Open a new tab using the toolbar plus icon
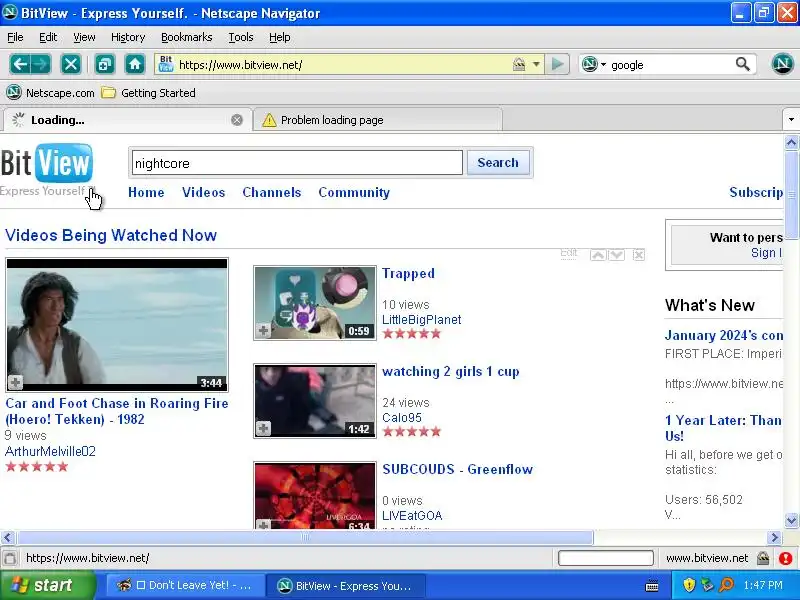800x600 pixels. point(105,64)
